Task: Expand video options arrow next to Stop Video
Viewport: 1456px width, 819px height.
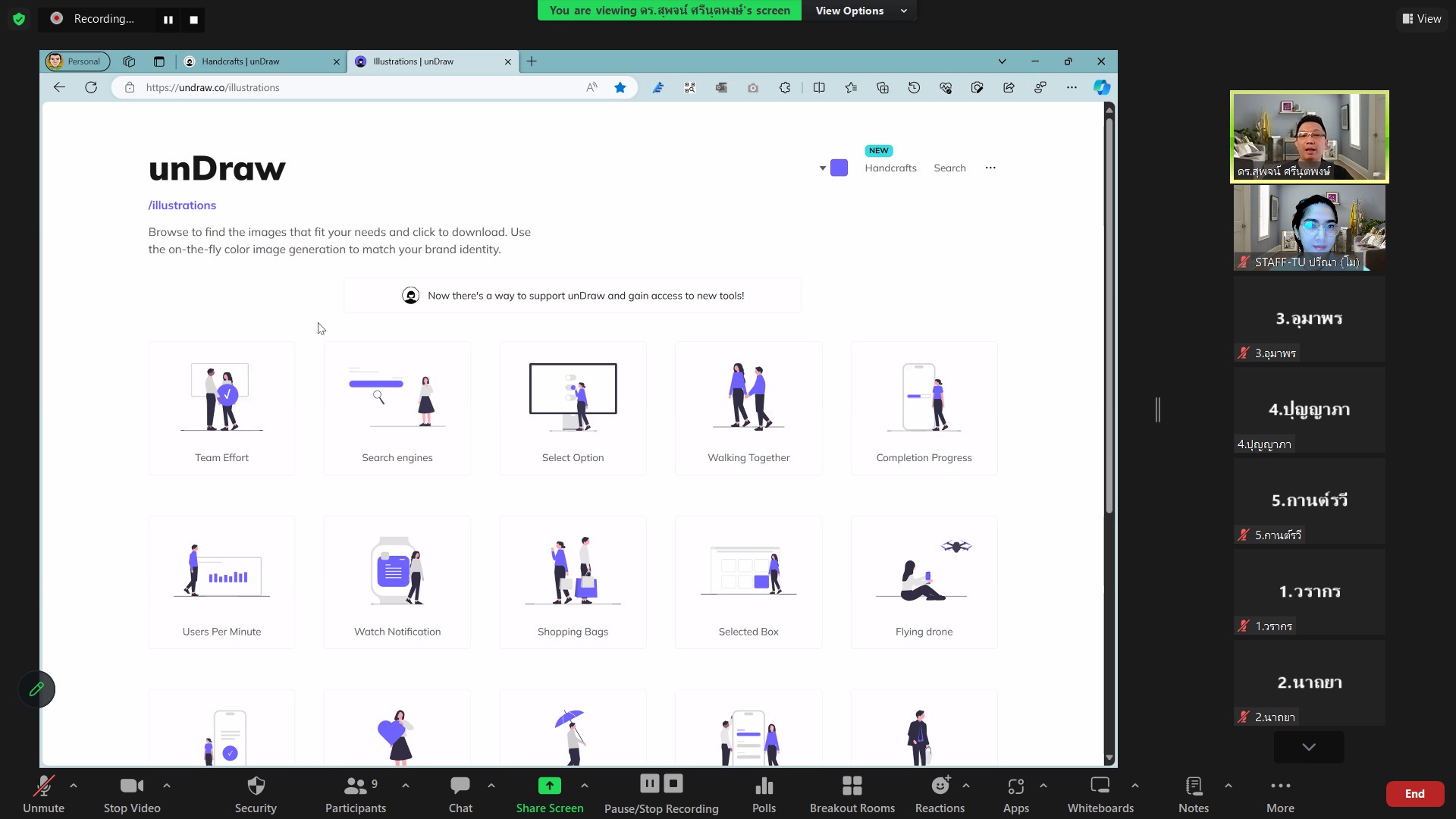Action: click(167, 786)
